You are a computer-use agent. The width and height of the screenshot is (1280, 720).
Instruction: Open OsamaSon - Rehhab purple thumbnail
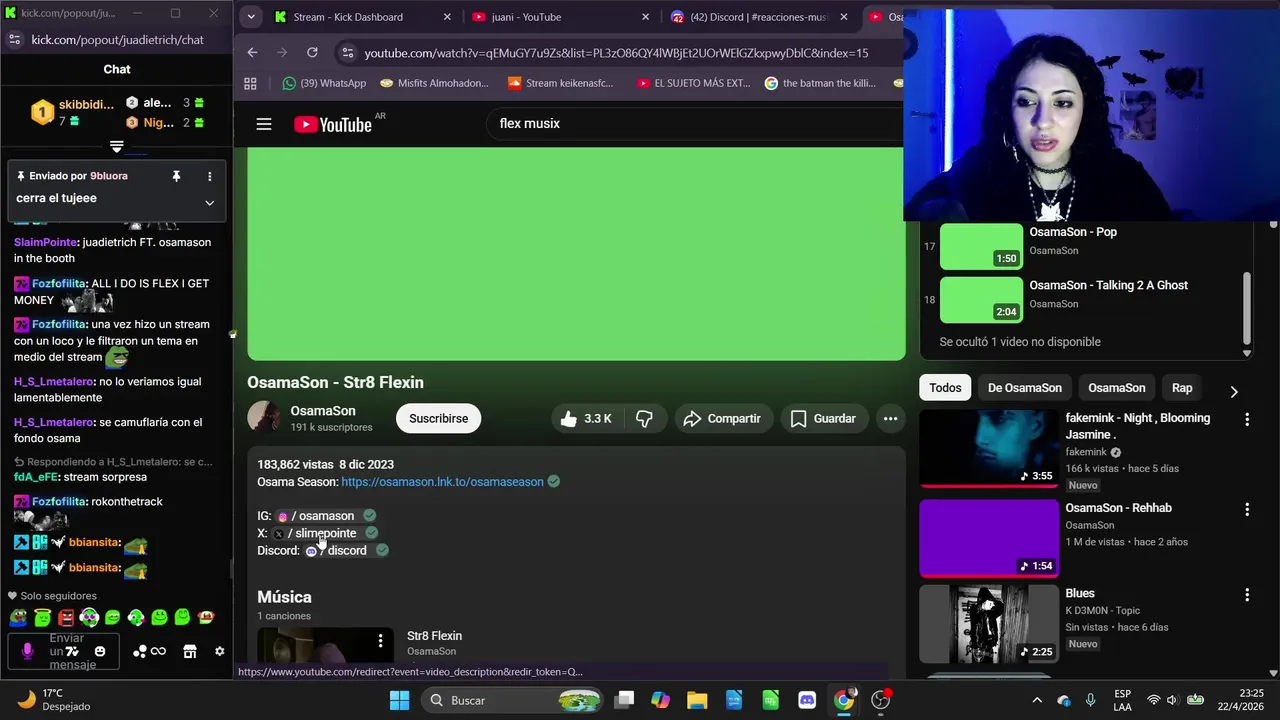(989, 538)
